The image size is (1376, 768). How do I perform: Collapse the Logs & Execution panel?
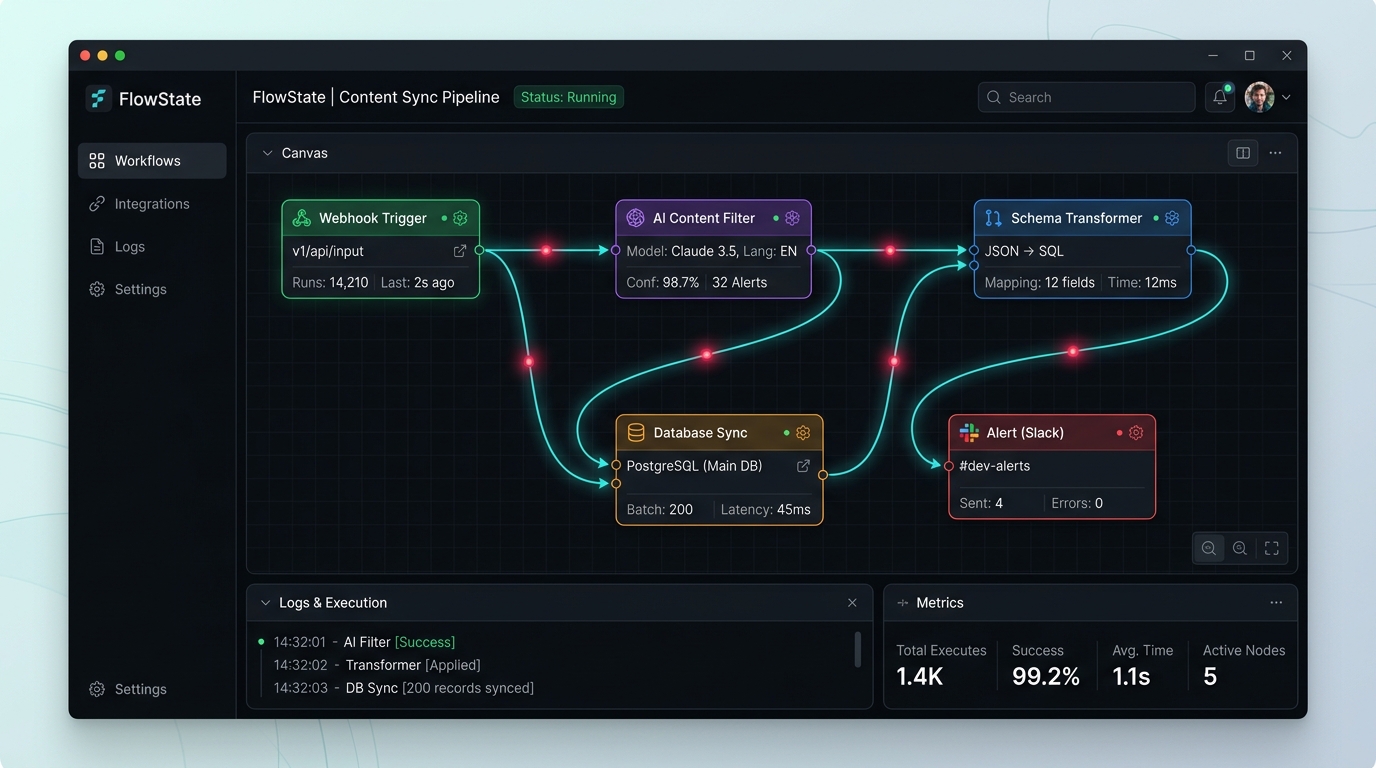click(266, 603)
